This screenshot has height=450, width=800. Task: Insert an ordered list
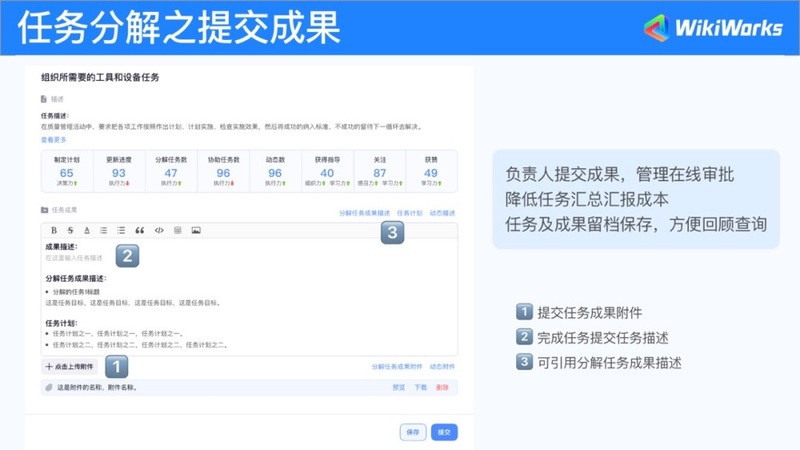[103, 230]
